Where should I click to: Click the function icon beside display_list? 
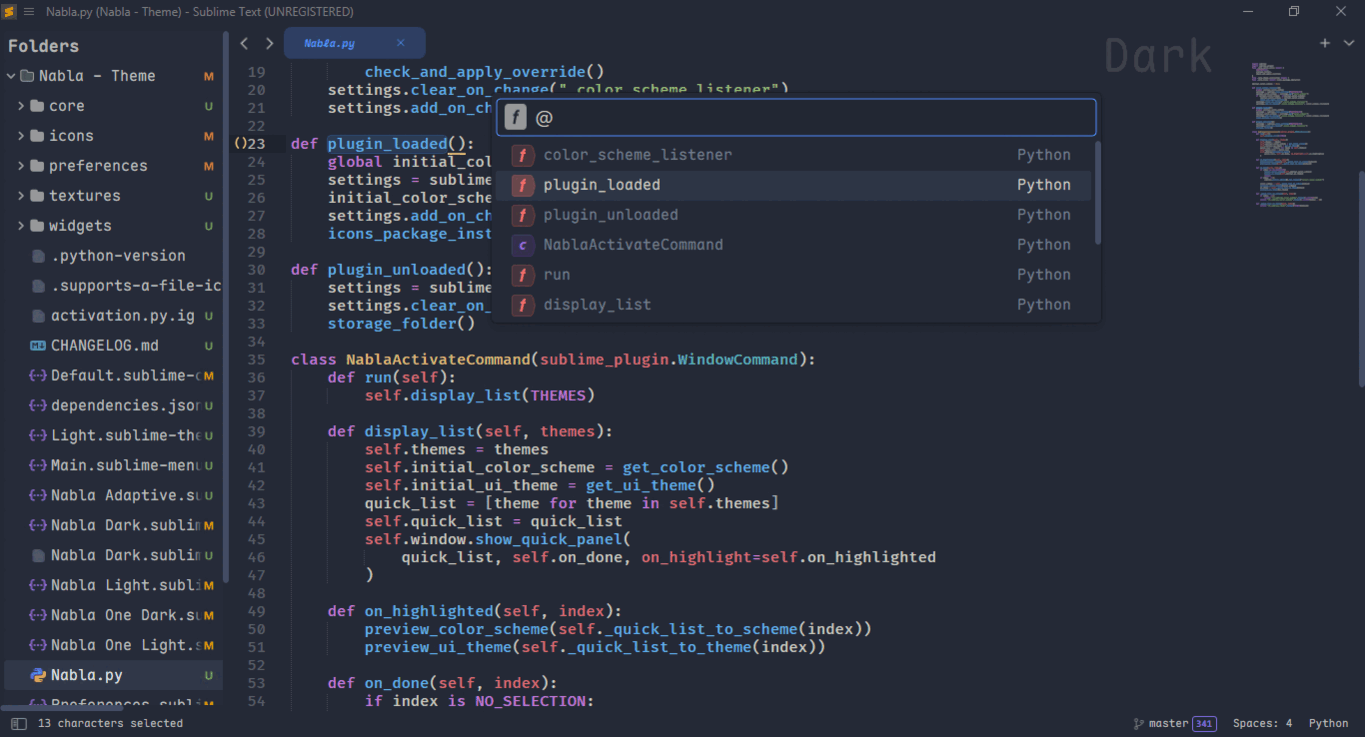coord(522,305)
